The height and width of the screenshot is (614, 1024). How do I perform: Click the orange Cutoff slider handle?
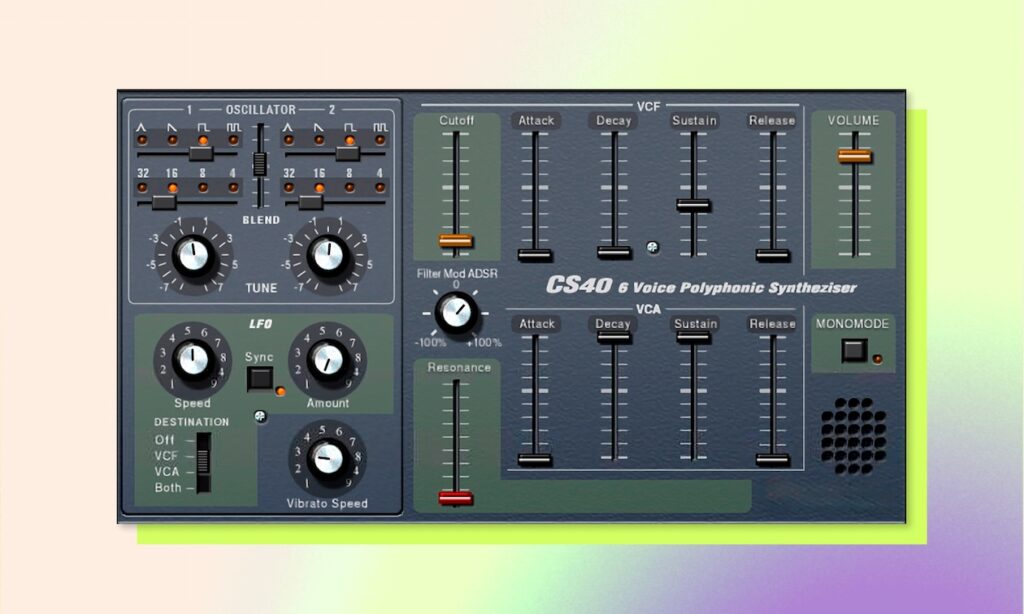click(455, 241)
